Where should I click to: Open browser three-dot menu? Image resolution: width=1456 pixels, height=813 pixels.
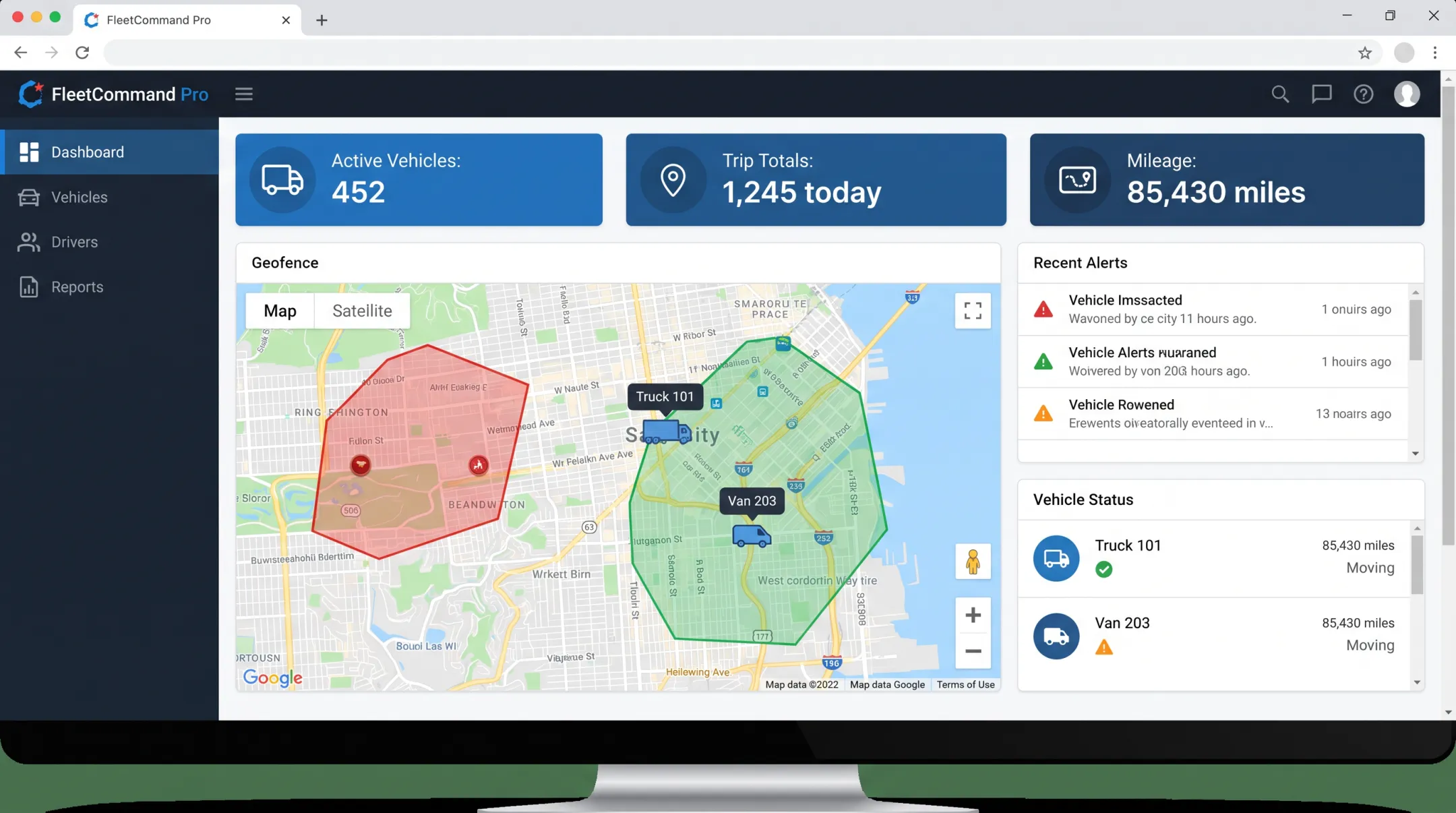tap(1434, 53)
